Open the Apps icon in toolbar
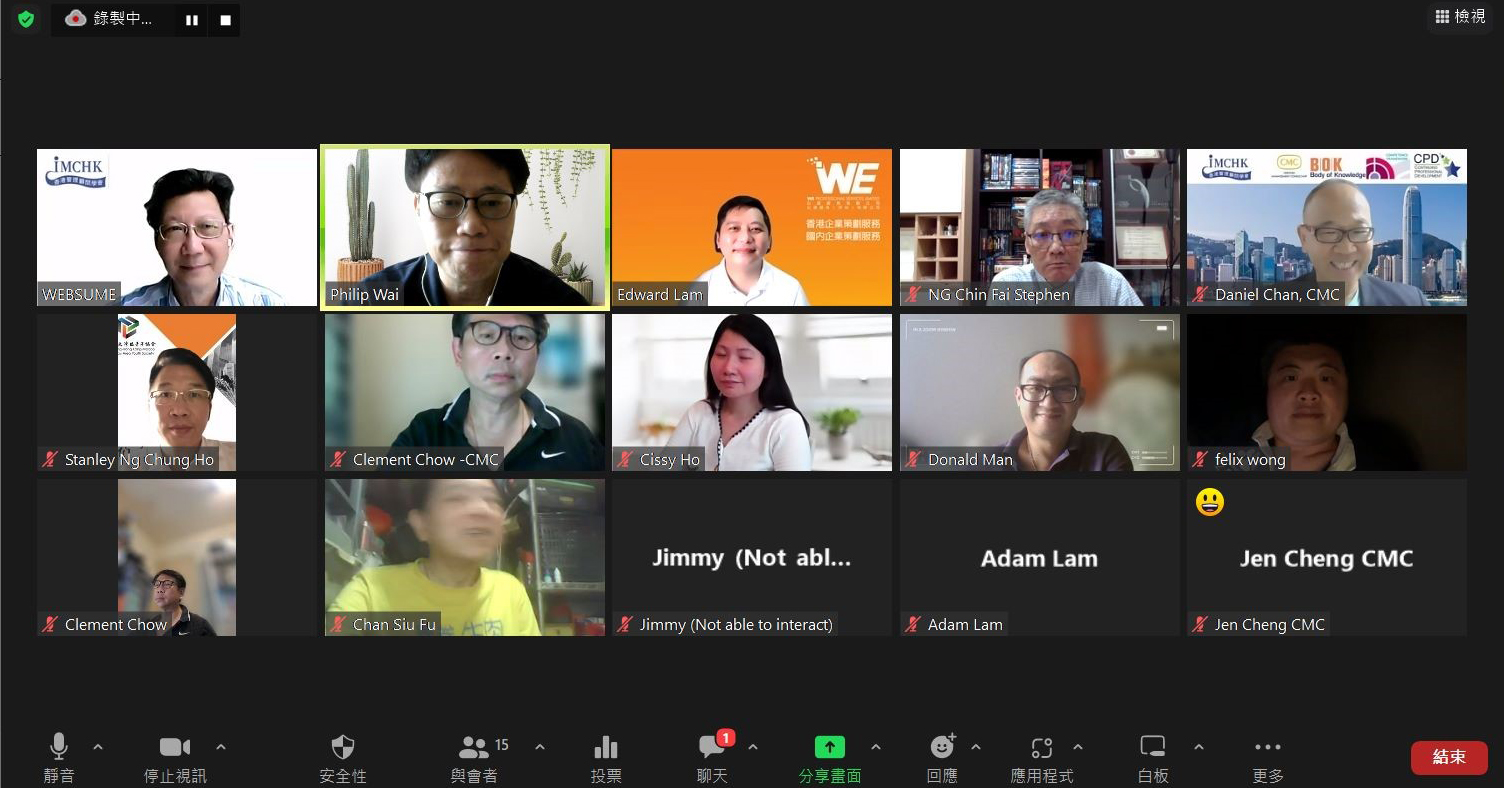The height and width of the screenshot is (788, 1504). click(1042, 747)
